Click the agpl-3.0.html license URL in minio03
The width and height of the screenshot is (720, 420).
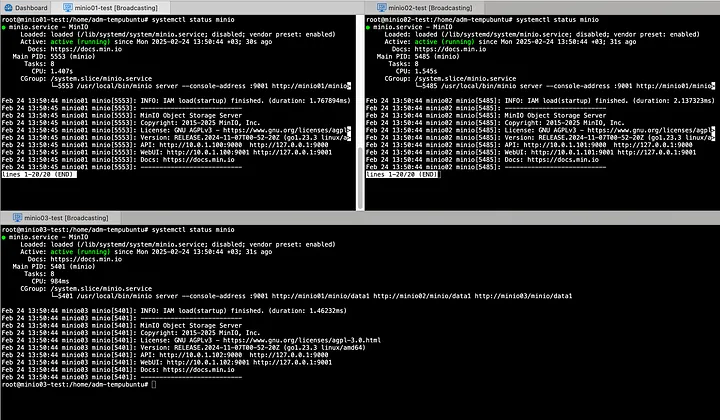tap(302, 340)
